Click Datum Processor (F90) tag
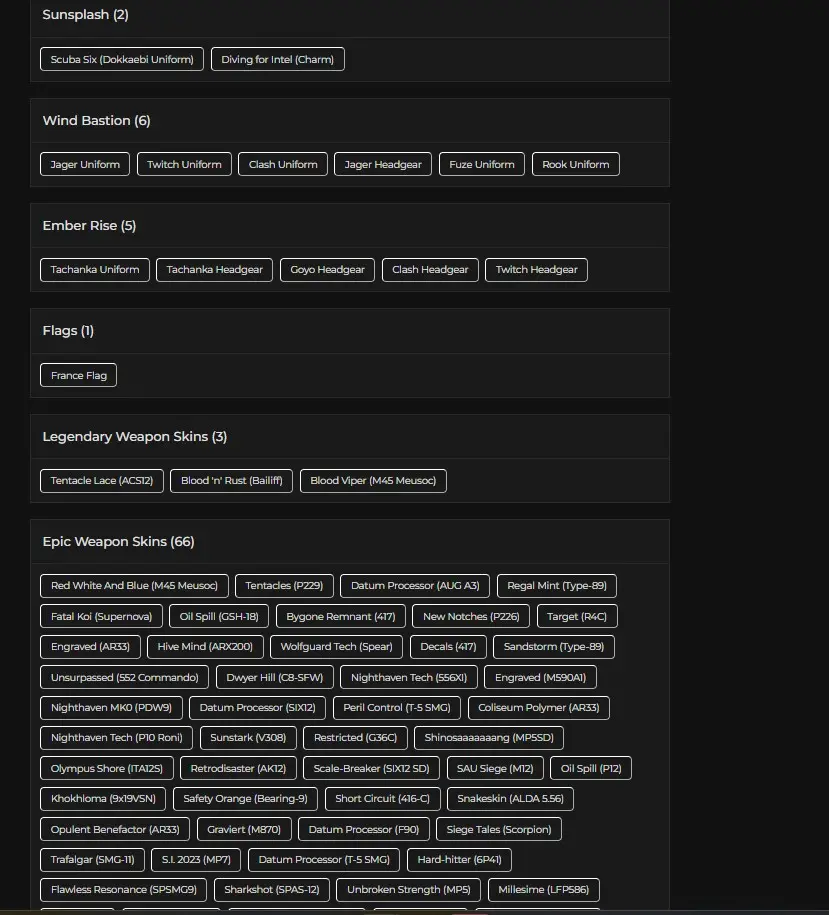Screen dimensions: 829x915 364,829
